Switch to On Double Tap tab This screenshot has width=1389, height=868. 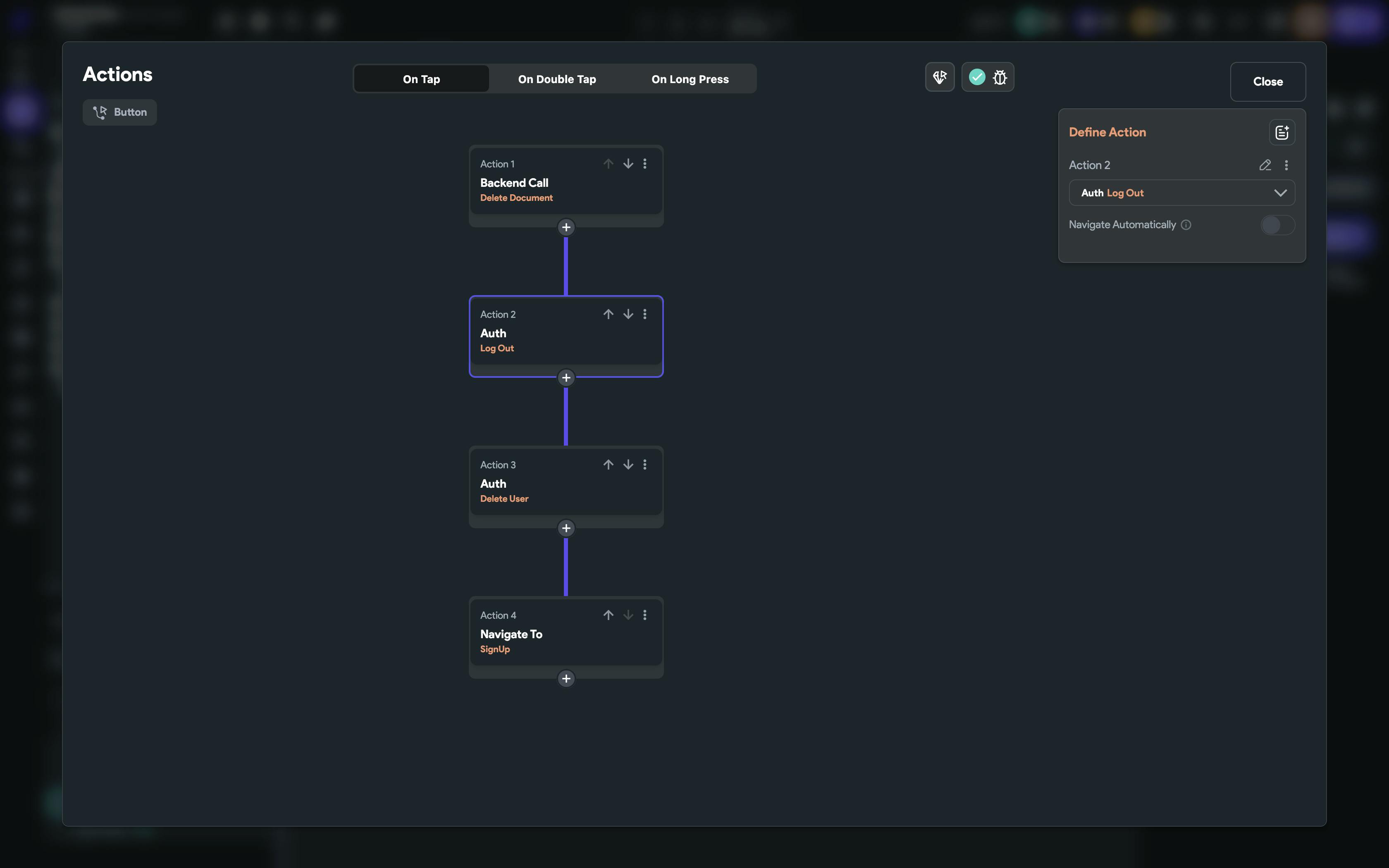point(557,79)
